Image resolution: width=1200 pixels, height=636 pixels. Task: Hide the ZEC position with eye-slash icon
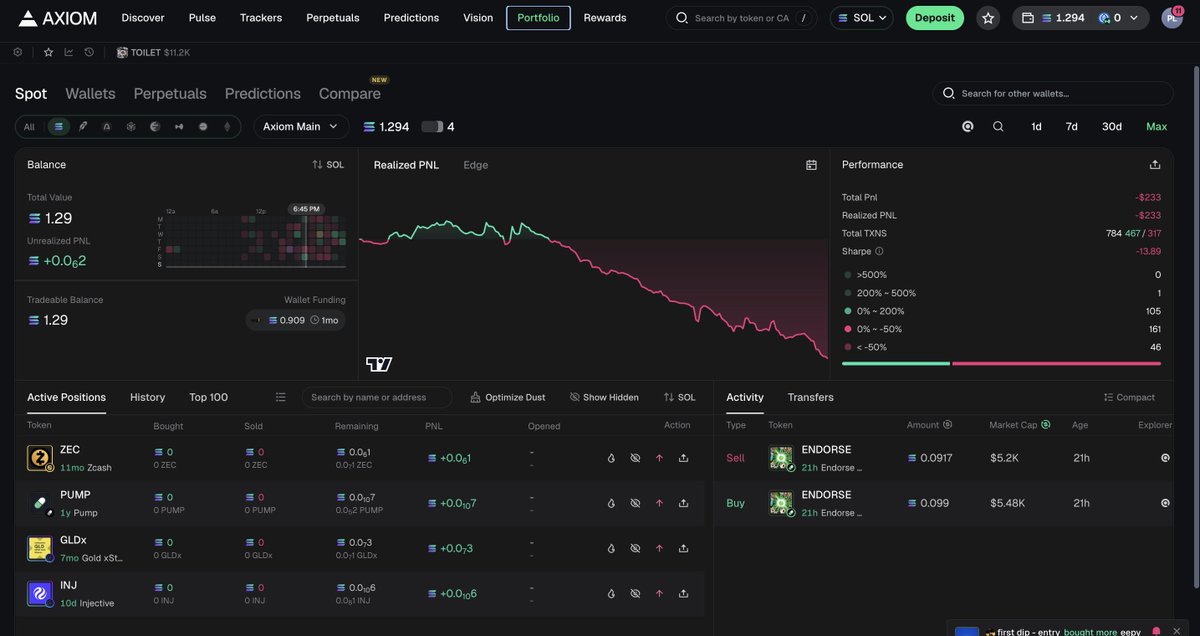point(635,458)
